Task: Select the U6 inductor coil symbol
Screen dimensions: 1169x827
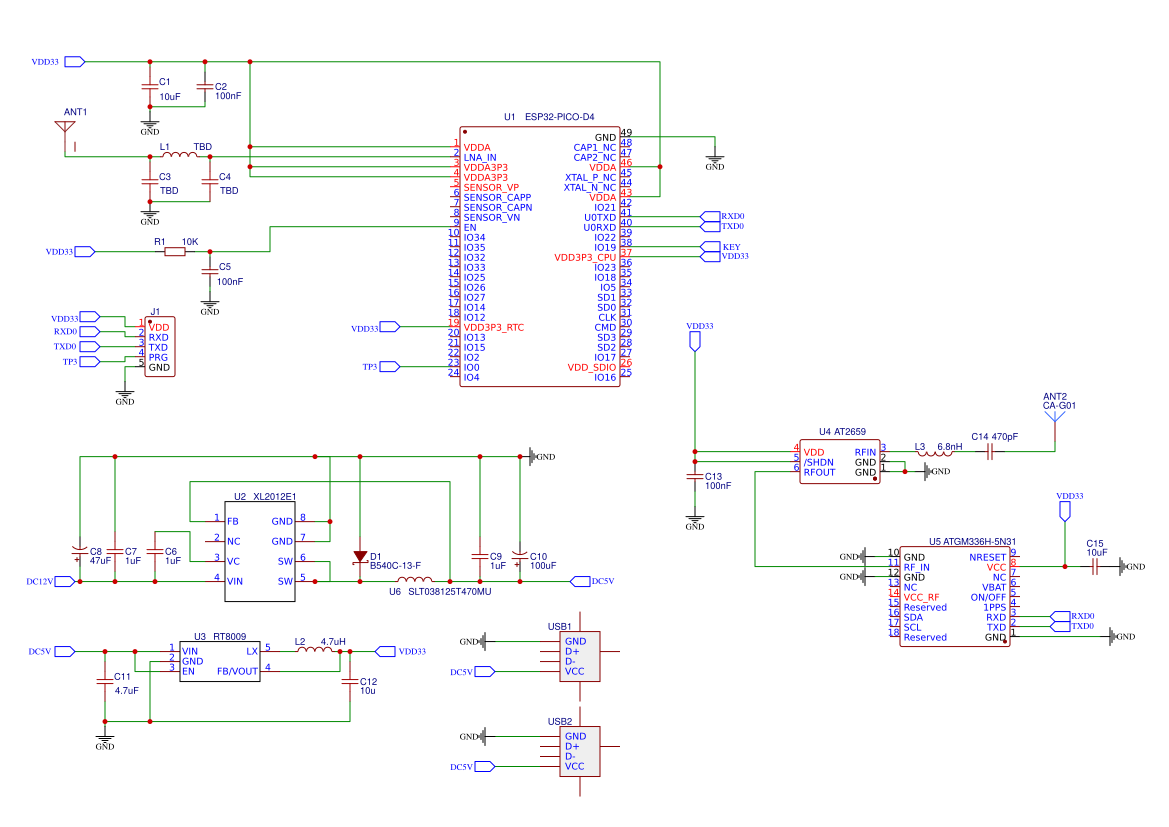Action: pyautogui.click(x=414, y=579)
